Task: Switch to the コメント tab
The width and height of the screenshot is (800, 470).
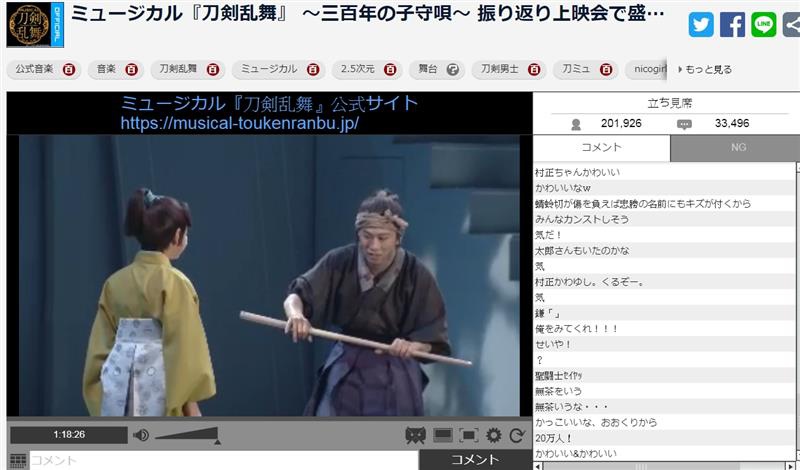Action: [x=602, y=147]
